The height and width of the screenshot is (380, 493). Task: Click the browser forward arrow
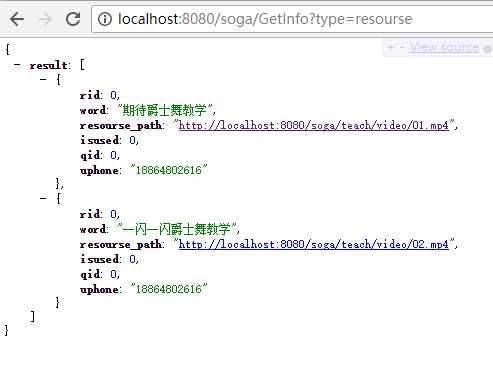point(45,19)
